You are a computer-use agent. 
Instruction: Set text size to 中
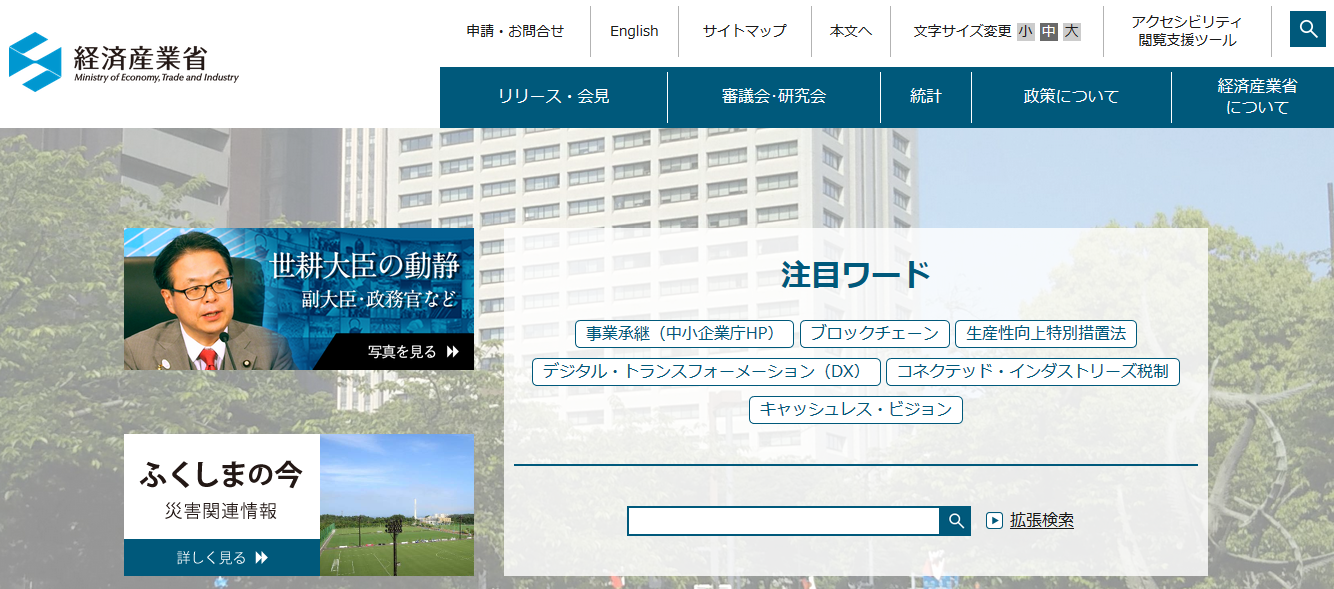1048,31
